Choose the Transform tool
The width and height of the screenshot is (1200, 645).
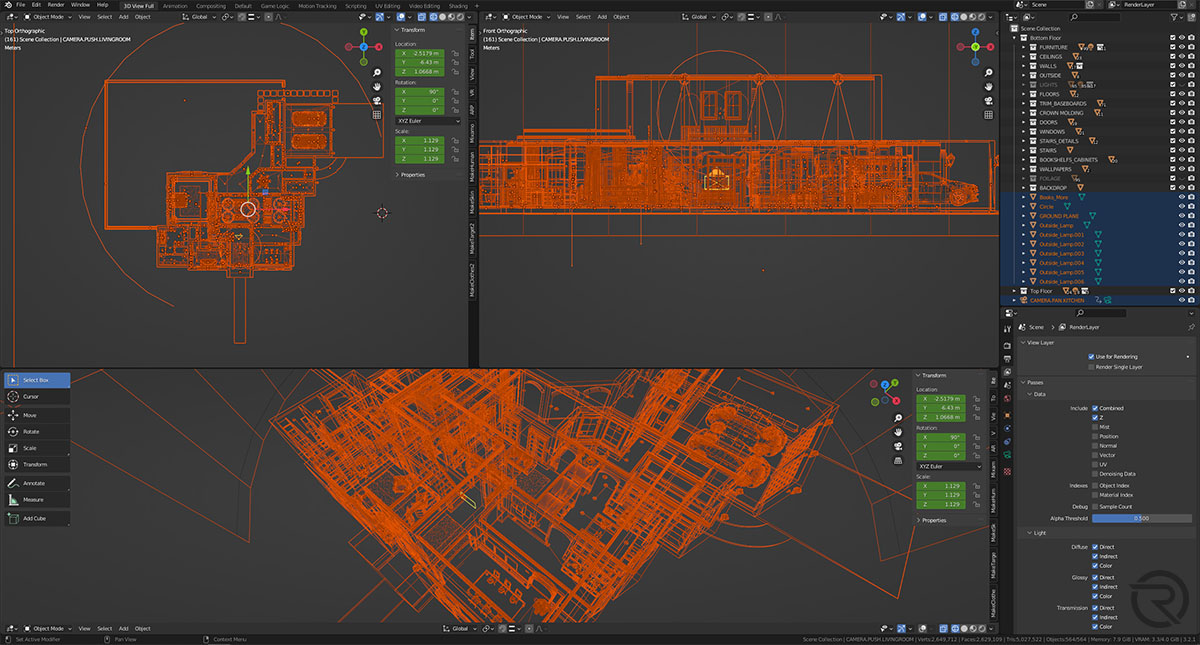37,465
